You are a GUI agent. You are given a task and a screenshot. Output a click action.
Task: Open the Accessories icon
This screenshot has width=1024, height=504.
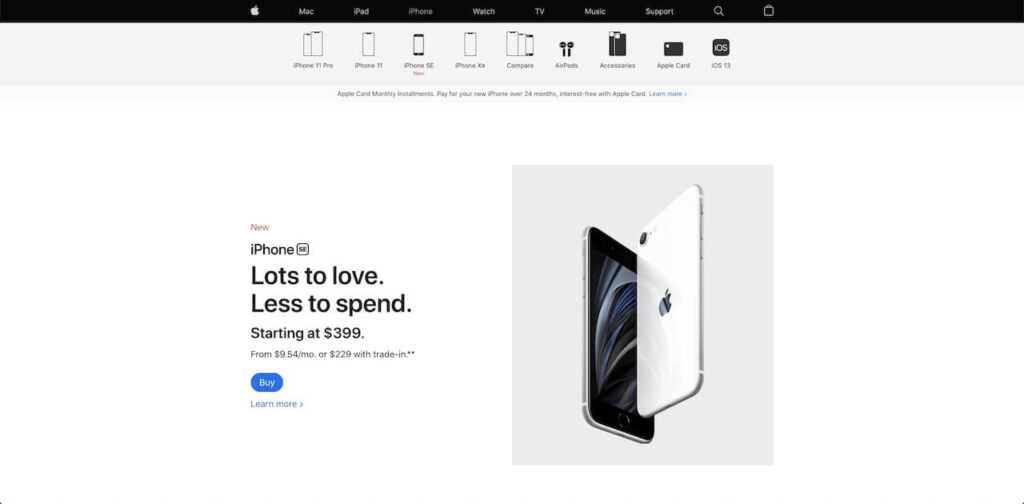point(617,44)
